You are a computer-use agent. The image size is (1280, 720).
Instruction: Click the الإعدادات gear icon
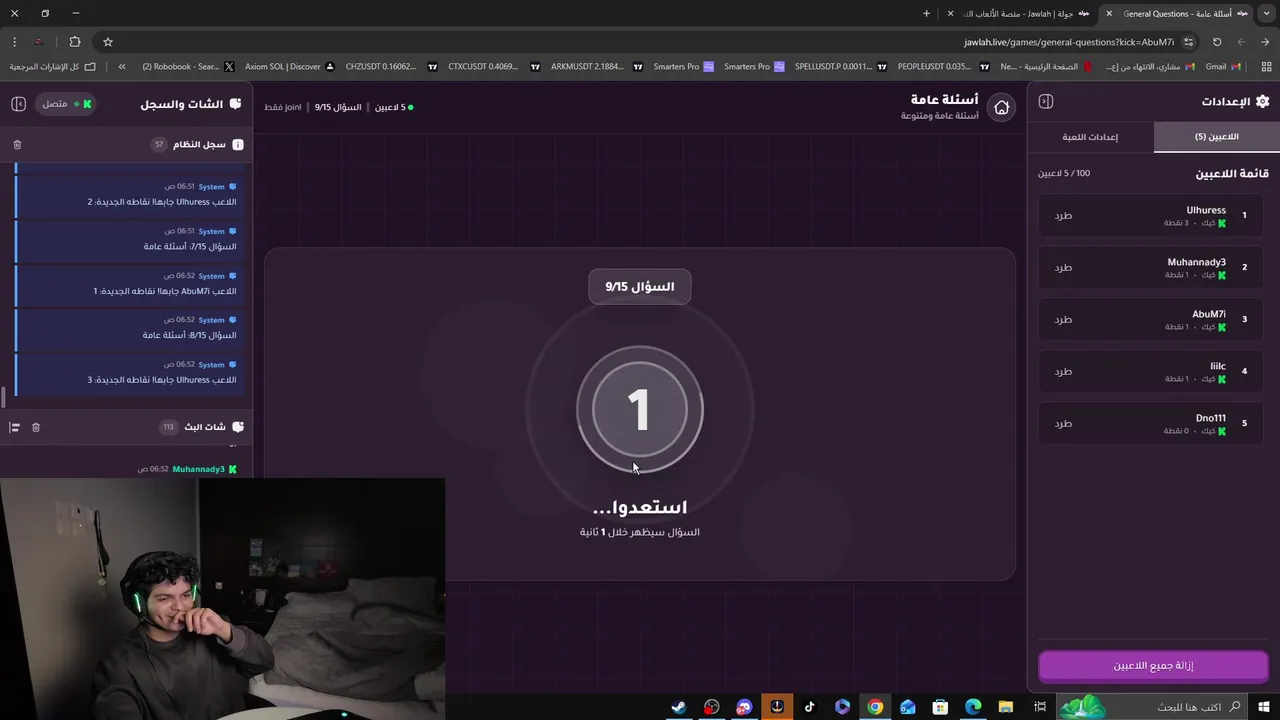click(x=1262, y=101)
